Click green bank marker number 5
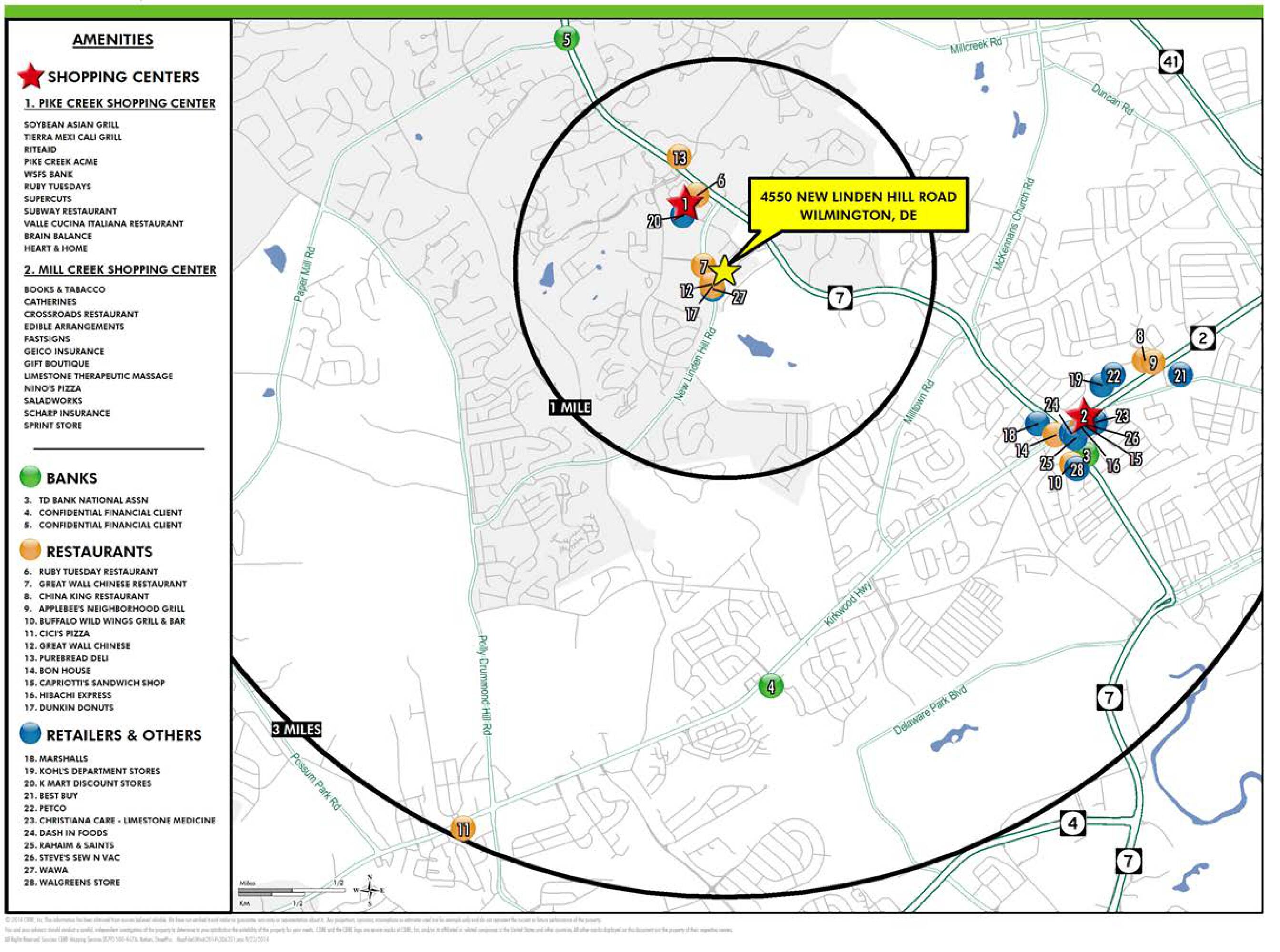The width and height of the screenshot is (1280, 952). pyautogui.click(x=567, y=39)
